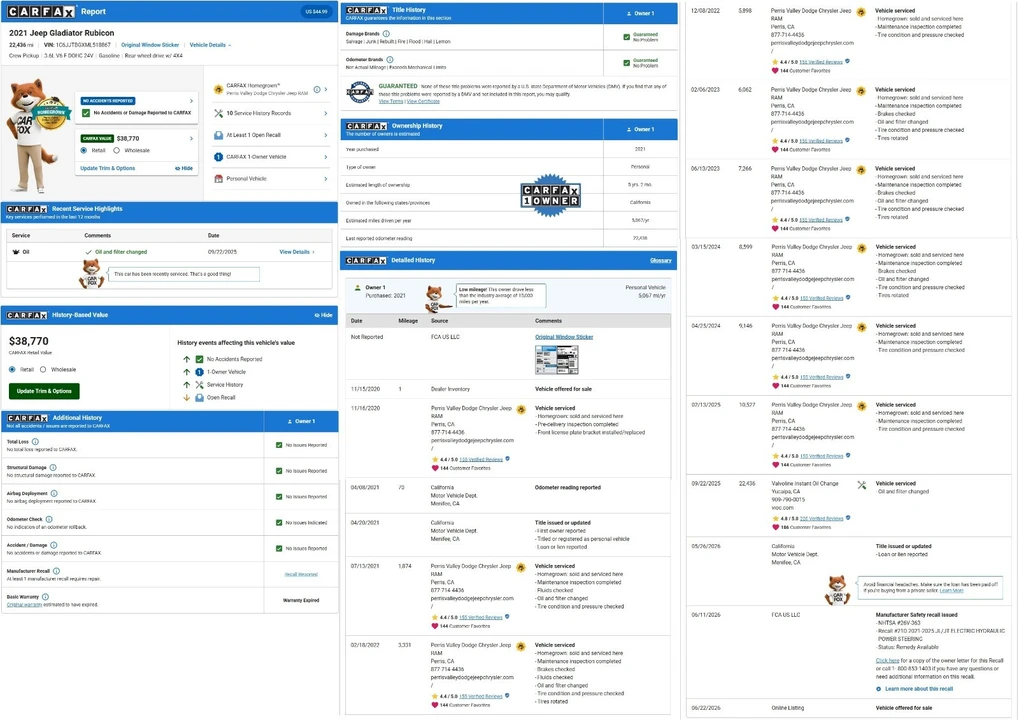Open the info icon beside Odometer Brands
This screenshot has height=720, width=1019.
click(x=390, y=59)
